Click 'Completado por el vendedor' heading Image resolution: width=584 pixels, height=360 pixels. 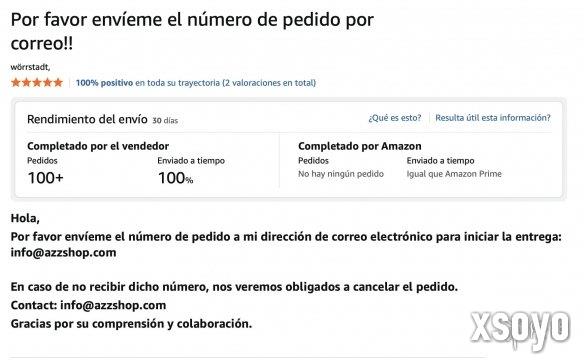coord(98,146)
